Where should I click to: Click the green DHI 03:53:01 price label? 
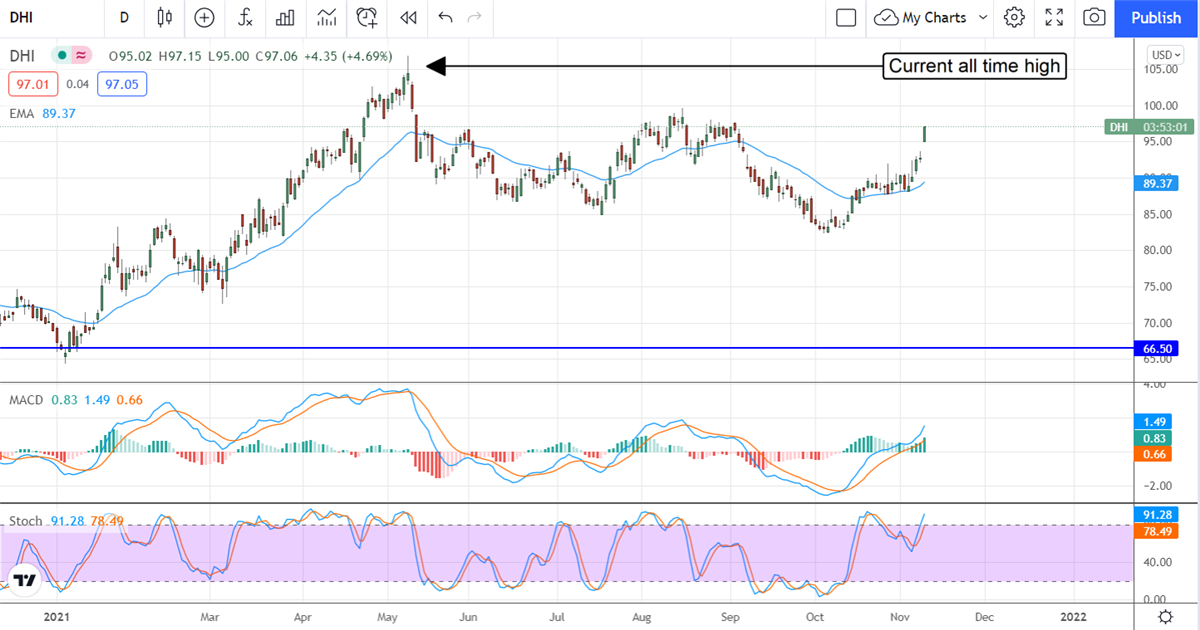point(1150,127)
